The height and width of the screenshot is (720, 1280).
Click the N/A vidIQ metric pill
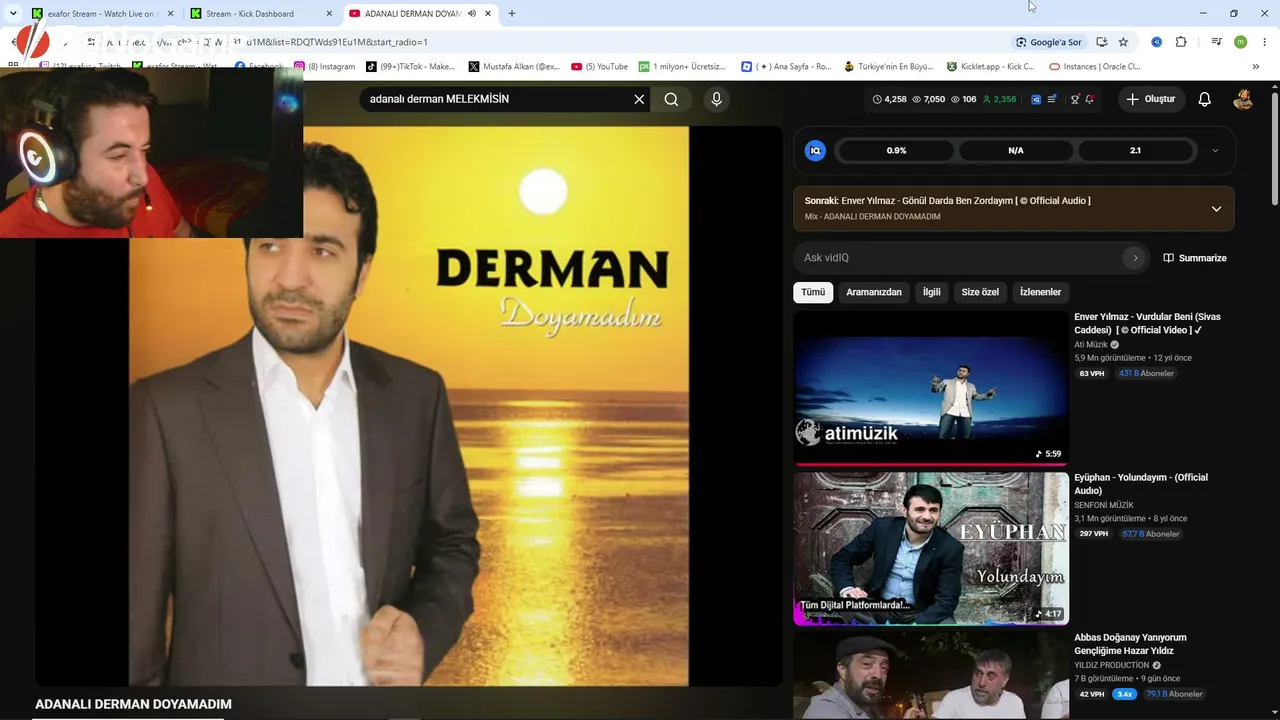pos(1016,150)
